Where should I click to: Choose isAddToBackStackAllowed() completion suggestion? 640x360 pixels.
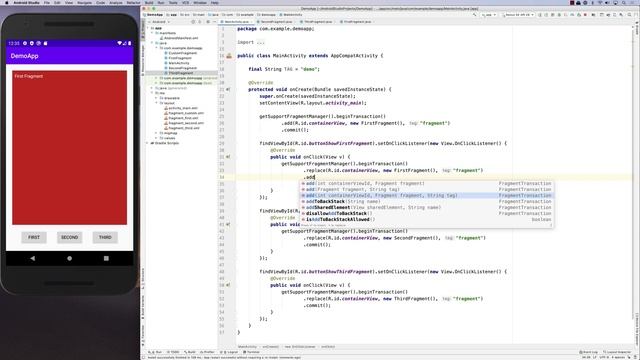pos(427,219)
